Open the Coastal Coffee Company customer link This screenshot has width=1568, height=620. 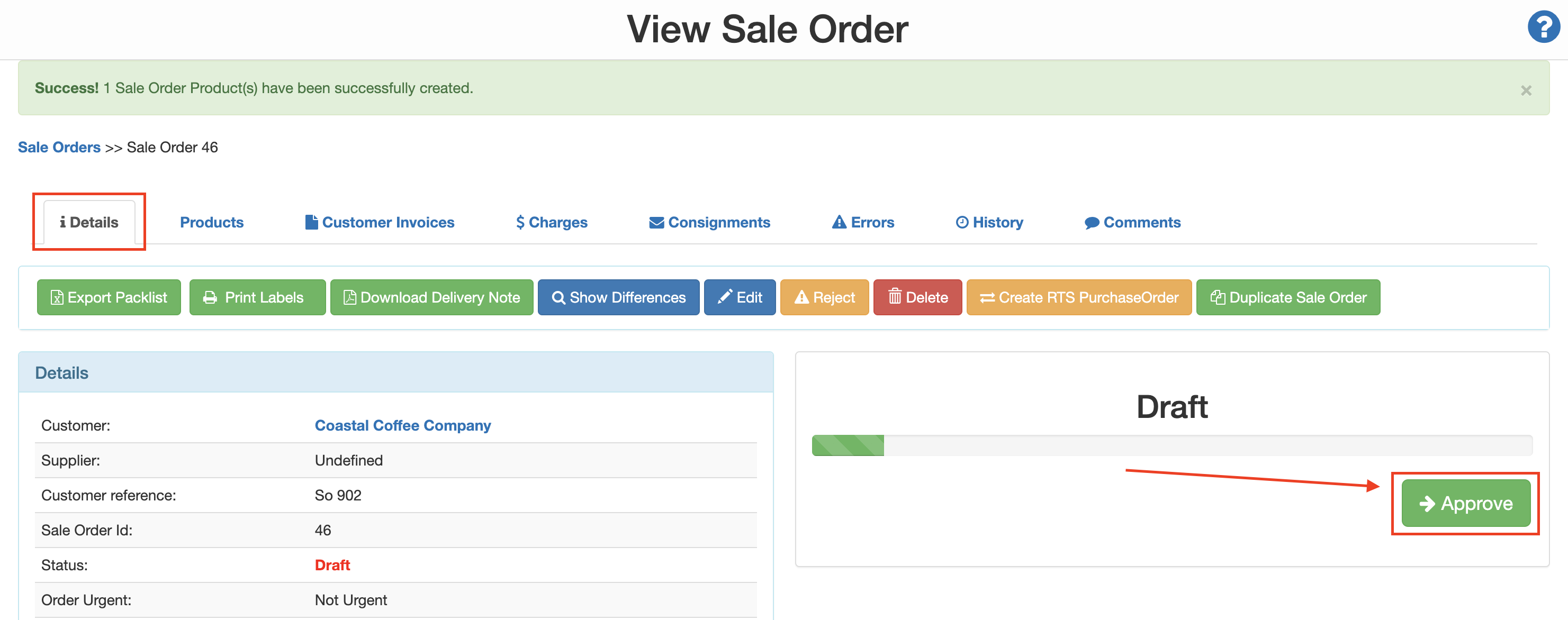[402, 425]
